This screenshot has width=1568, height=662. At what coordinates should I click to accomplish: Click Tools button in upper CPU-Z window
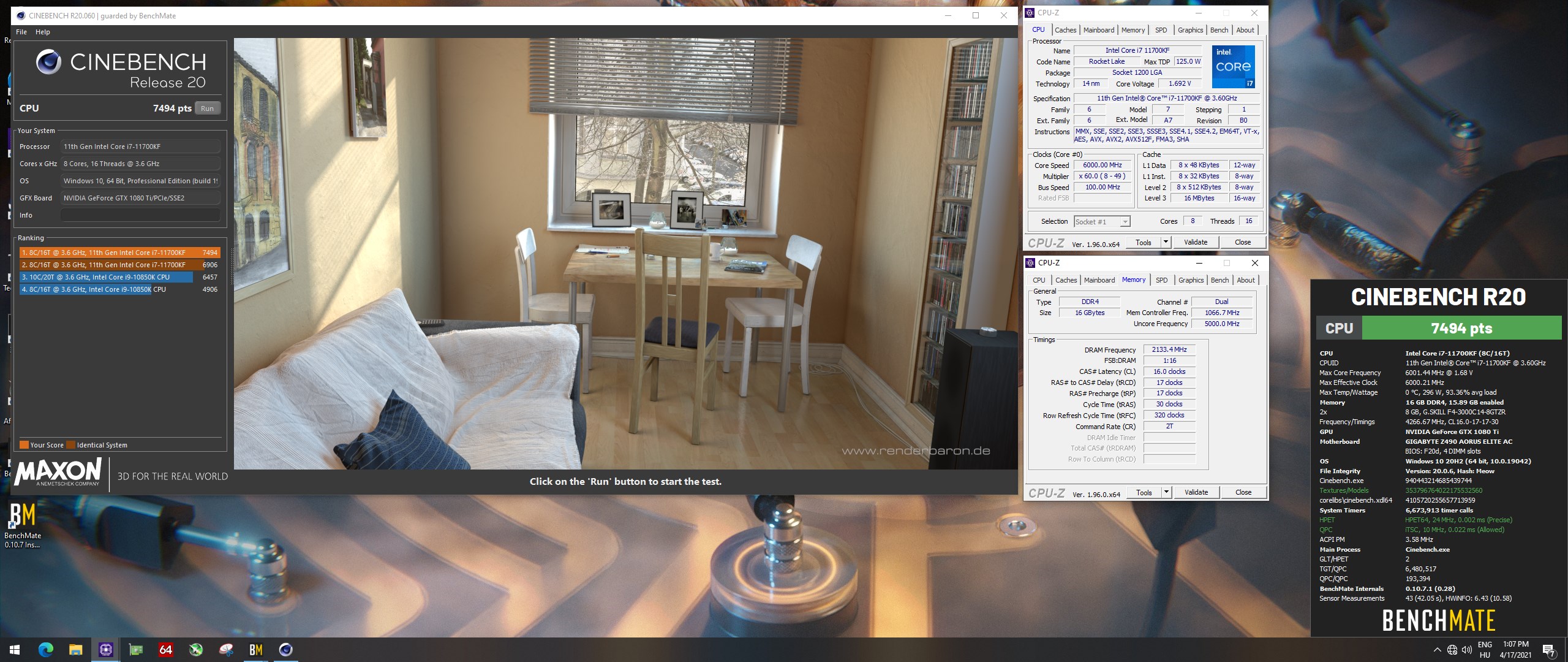[1143, 242]
